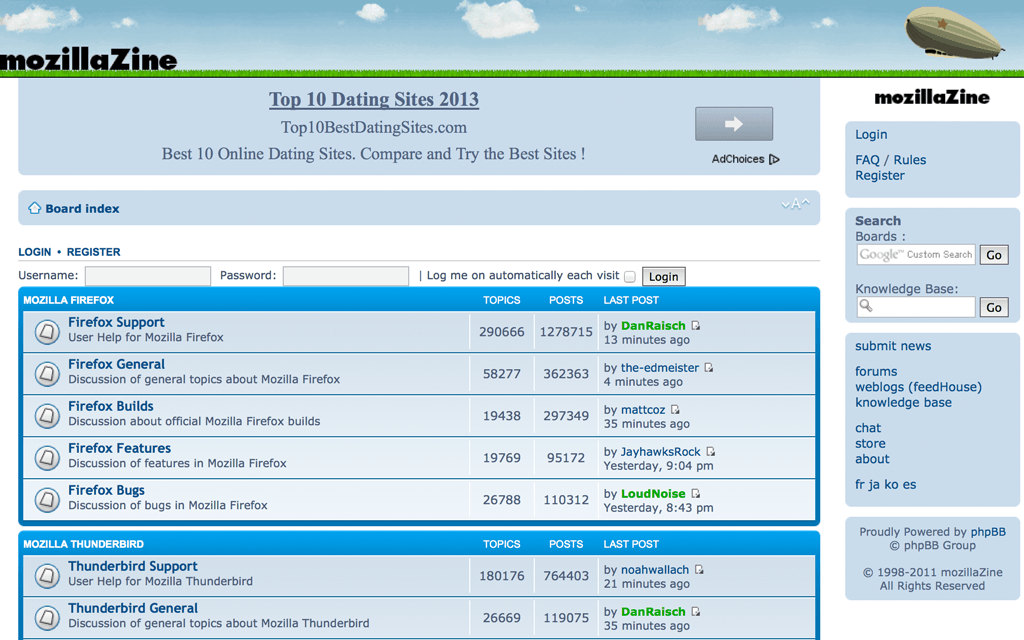Click the Board index home icon
This screenshot has width=1024, height=640.
[34, 208]
